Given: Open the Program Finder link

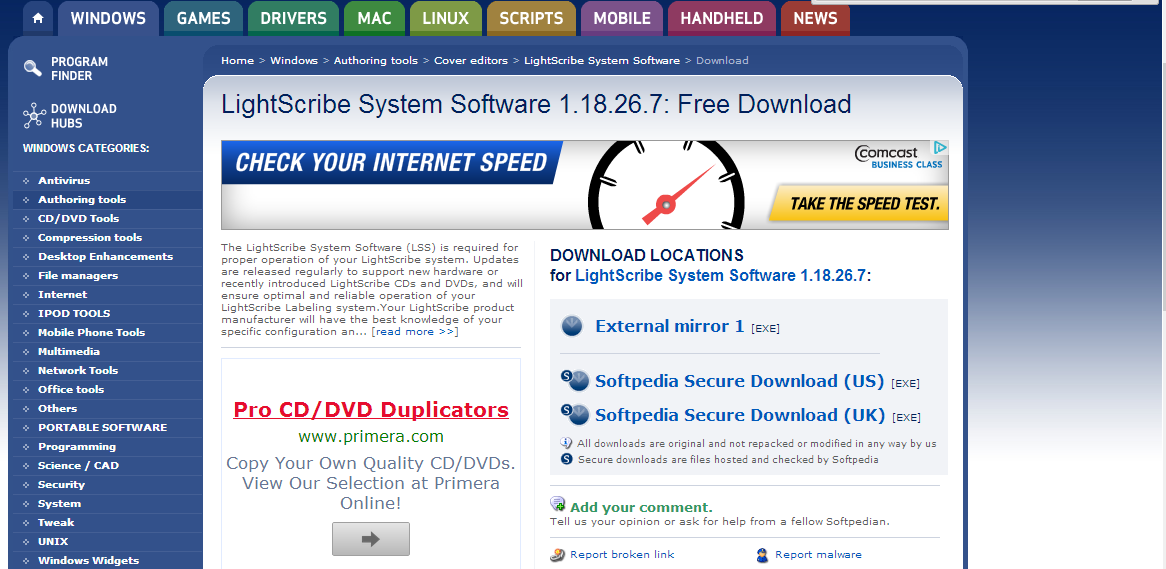Looking at the screenshot, I should click(x=80, y=68).
